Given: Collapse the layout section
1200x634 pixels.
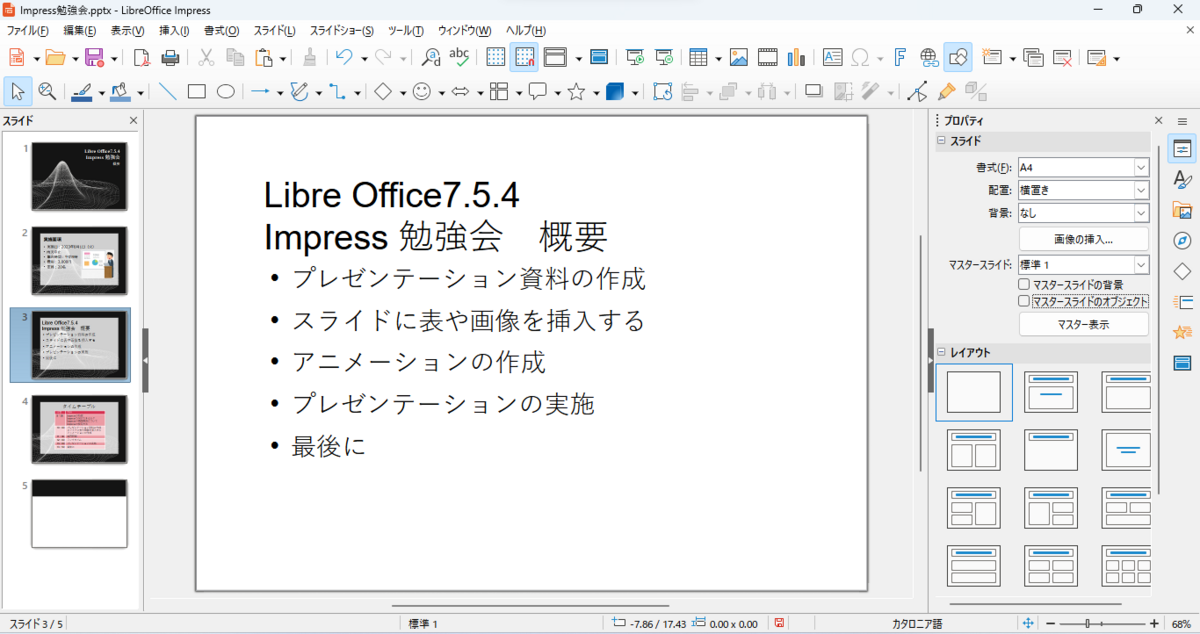Looking at the screenshot, I should (x=941, y=352).
